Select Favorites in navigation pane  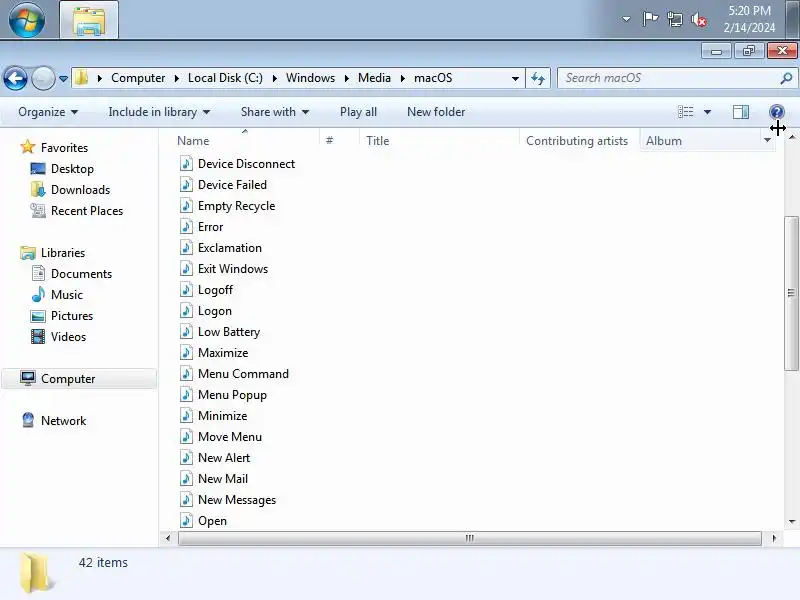(x=64, y=148)
